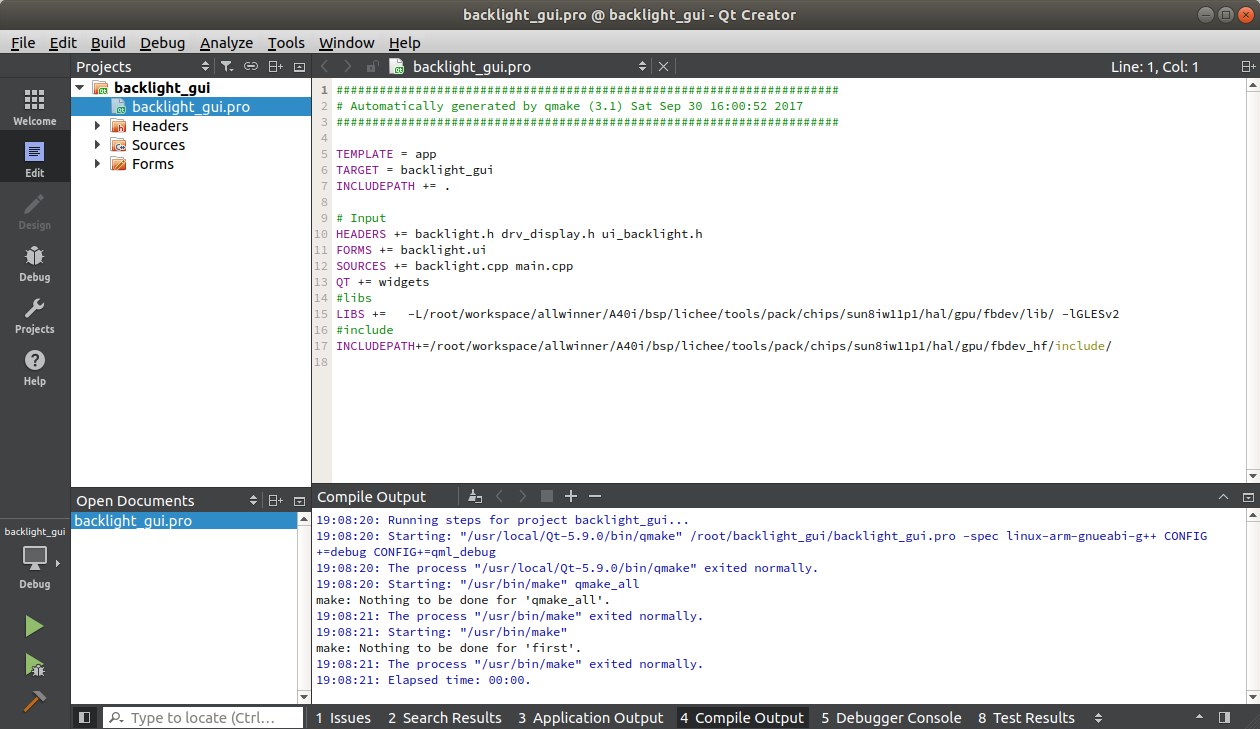Open the Help menu
The image size is (1260, 729).
tap(405, 43)
